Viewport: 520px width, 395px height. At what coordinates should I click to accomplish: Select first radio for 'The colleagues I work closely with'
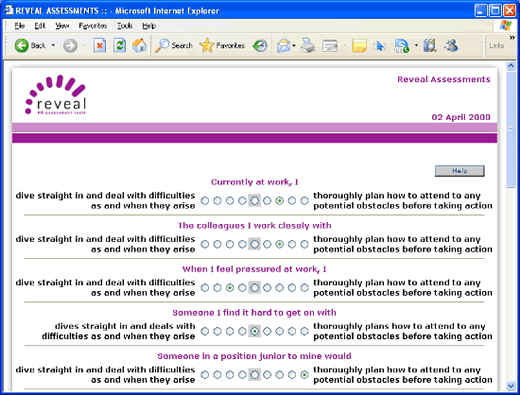point(205,244)
